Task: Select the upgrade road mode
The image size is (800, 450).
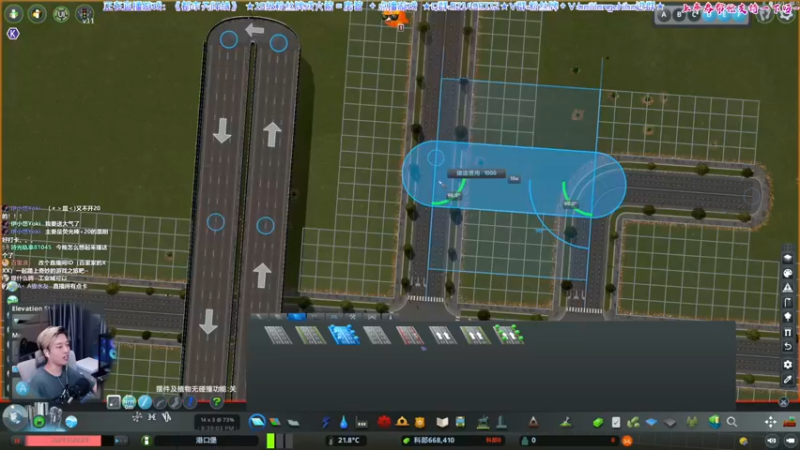Action: (x=190, y=402)
